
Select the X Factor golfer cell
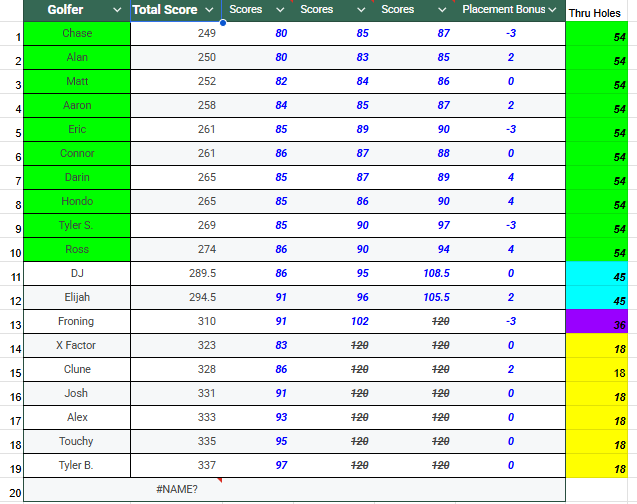(x=77, y=345)
